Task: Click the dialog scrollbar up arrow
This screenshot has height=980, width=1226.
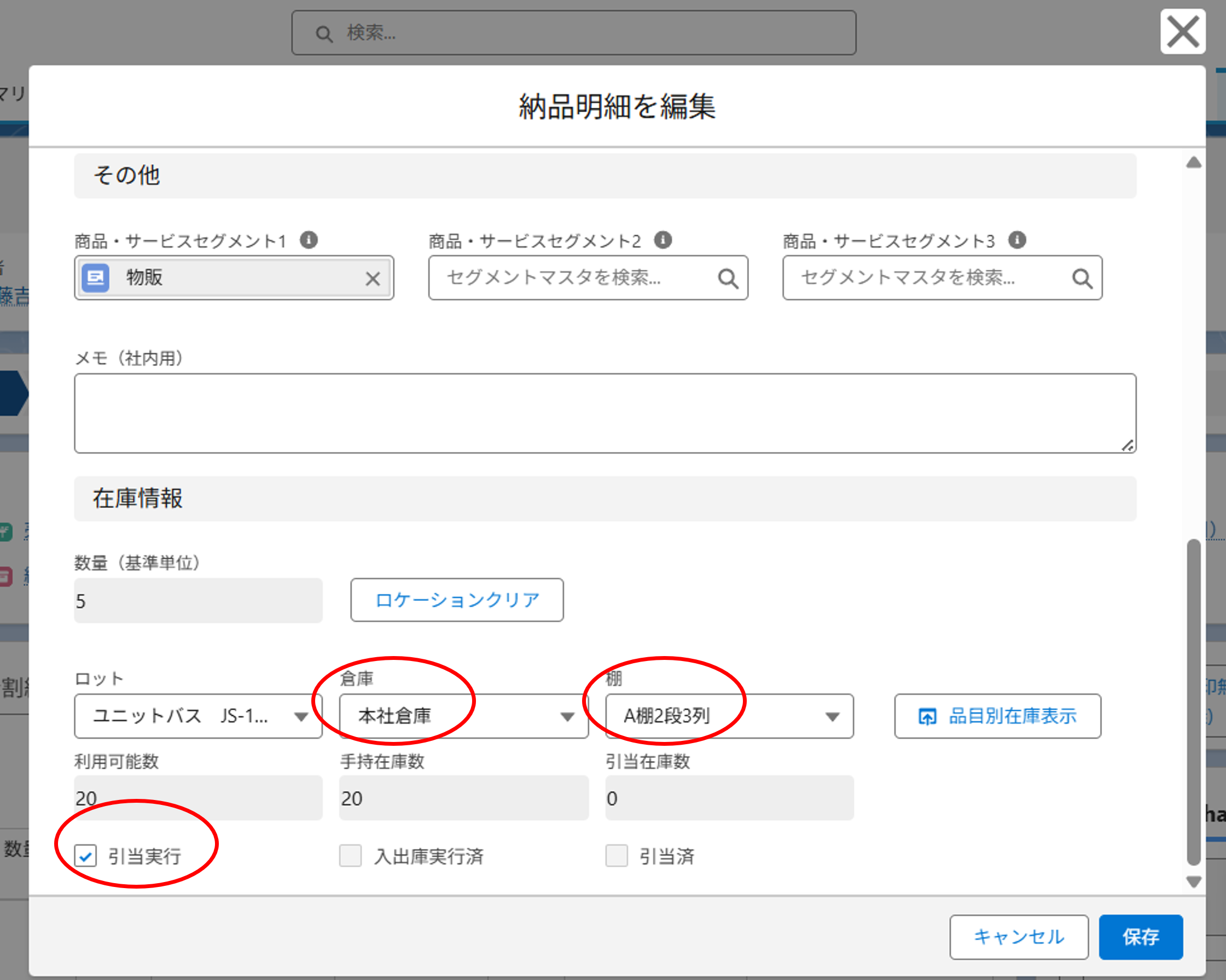Action: click(1194, 163)
